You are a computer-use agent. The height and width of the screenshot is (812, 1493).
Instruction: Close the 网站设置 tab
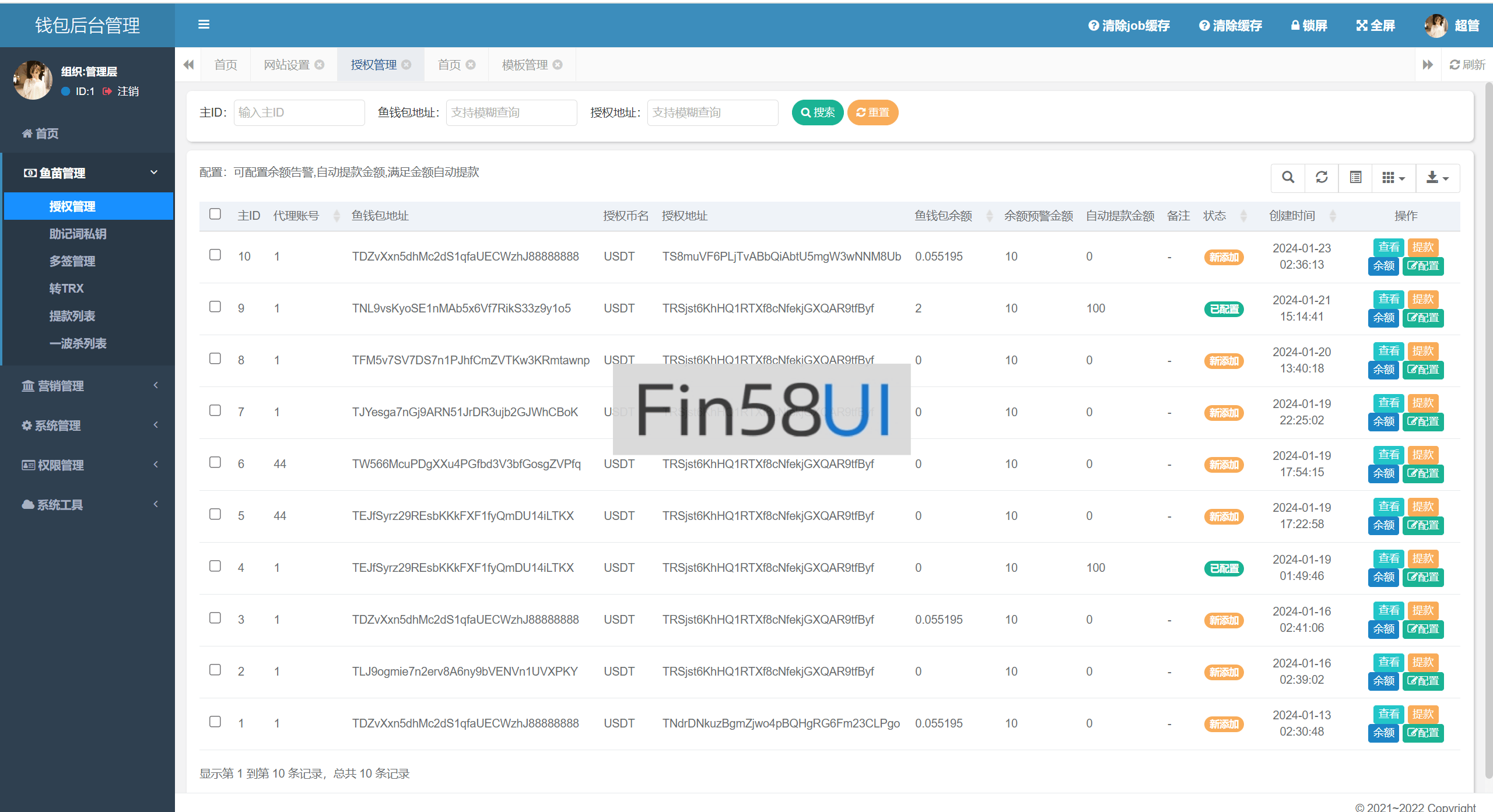[x=320, y=65]
